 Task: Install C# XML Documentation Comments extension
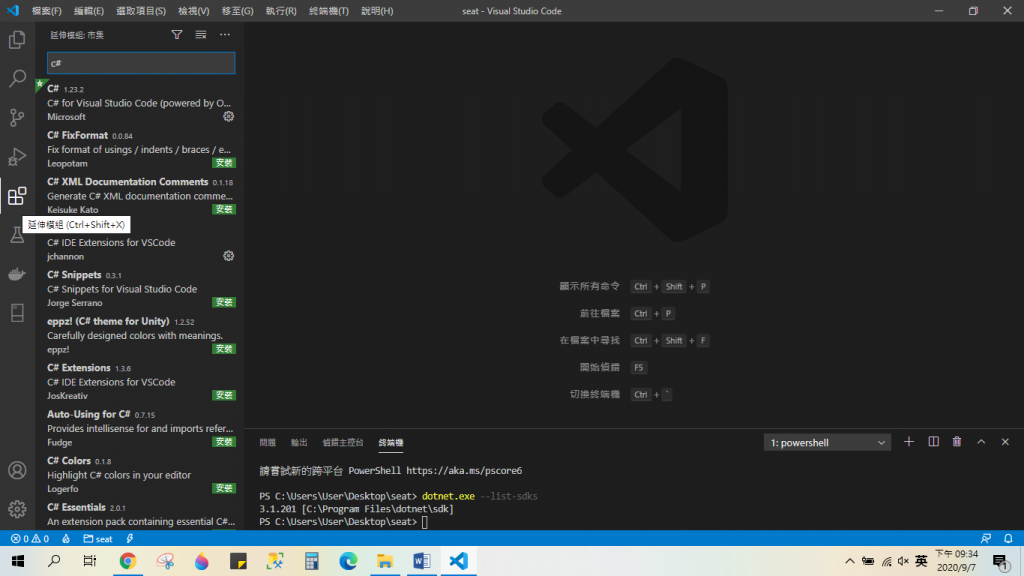(224, 209)
